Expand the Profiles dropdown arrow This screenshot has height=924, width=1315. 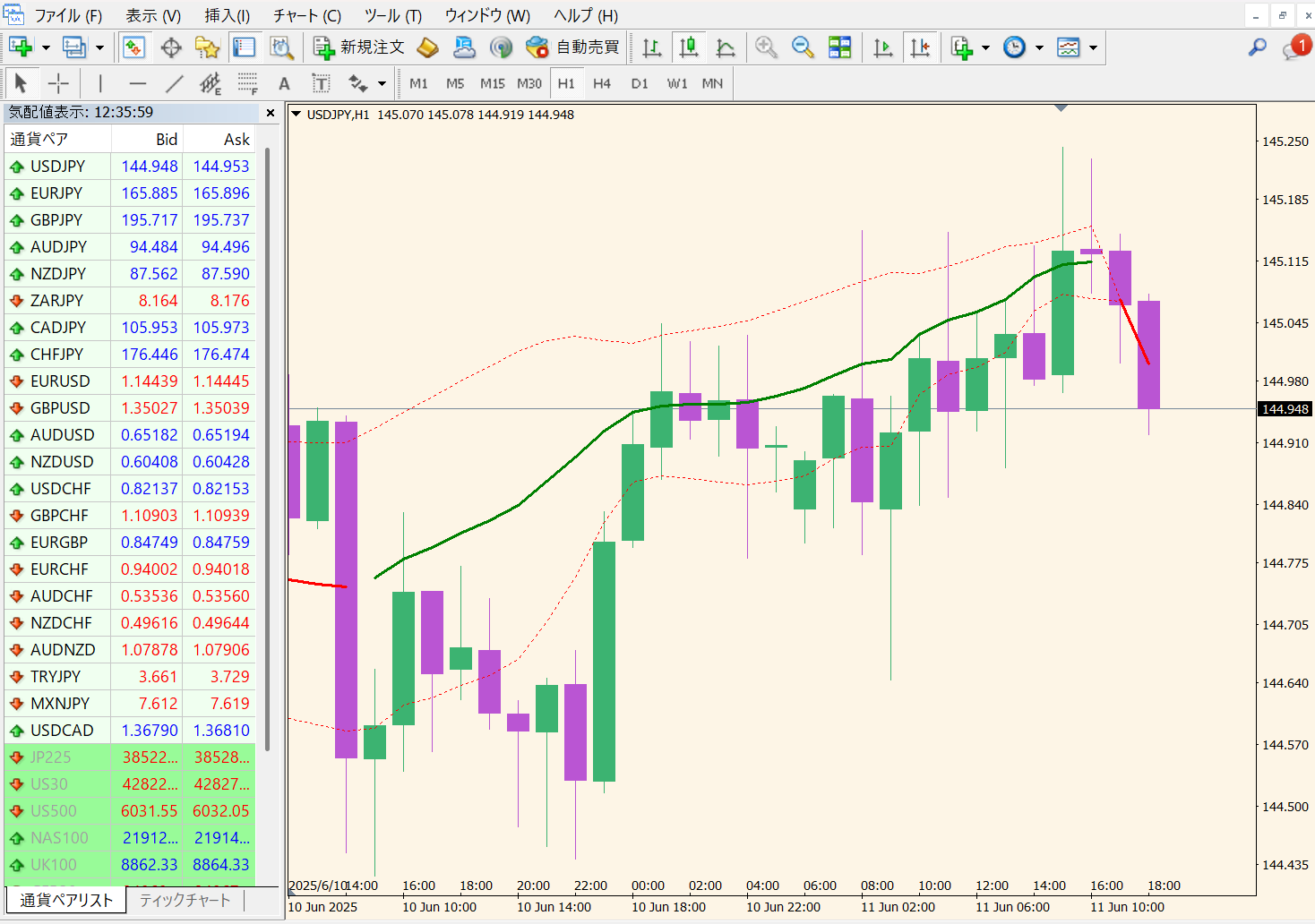tap(99, 47)
